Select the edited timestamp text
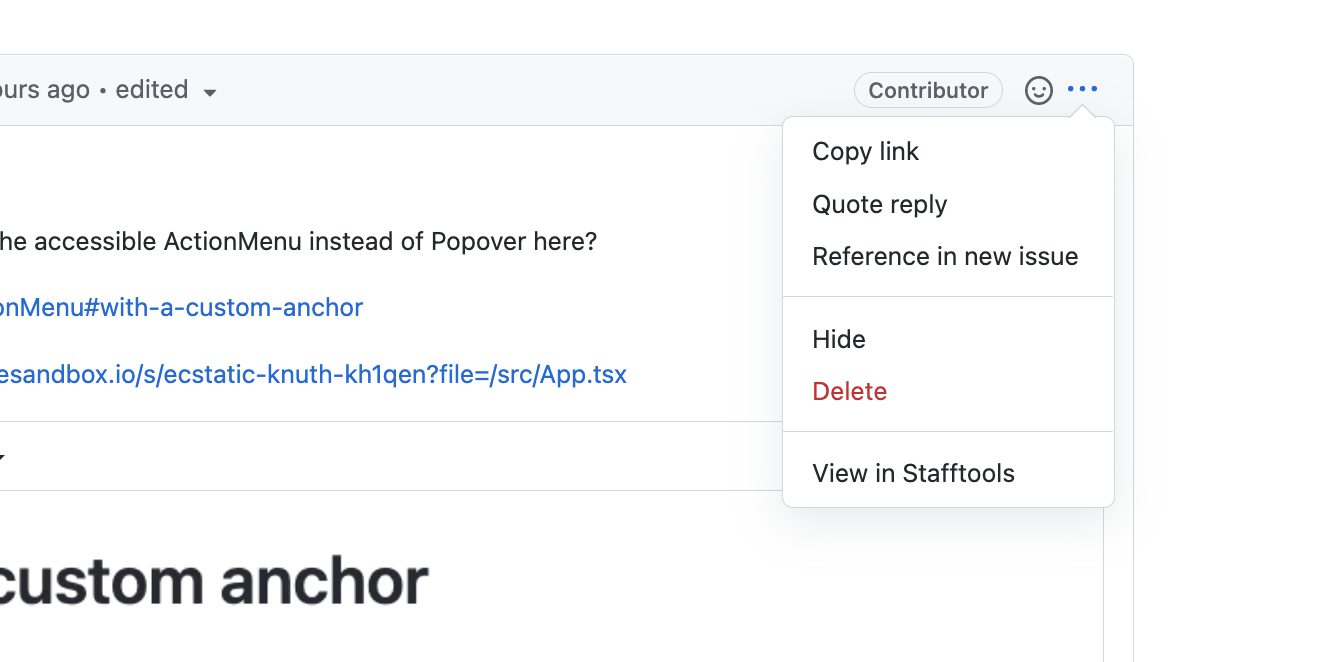The image size is (1330, 662). 152,89
